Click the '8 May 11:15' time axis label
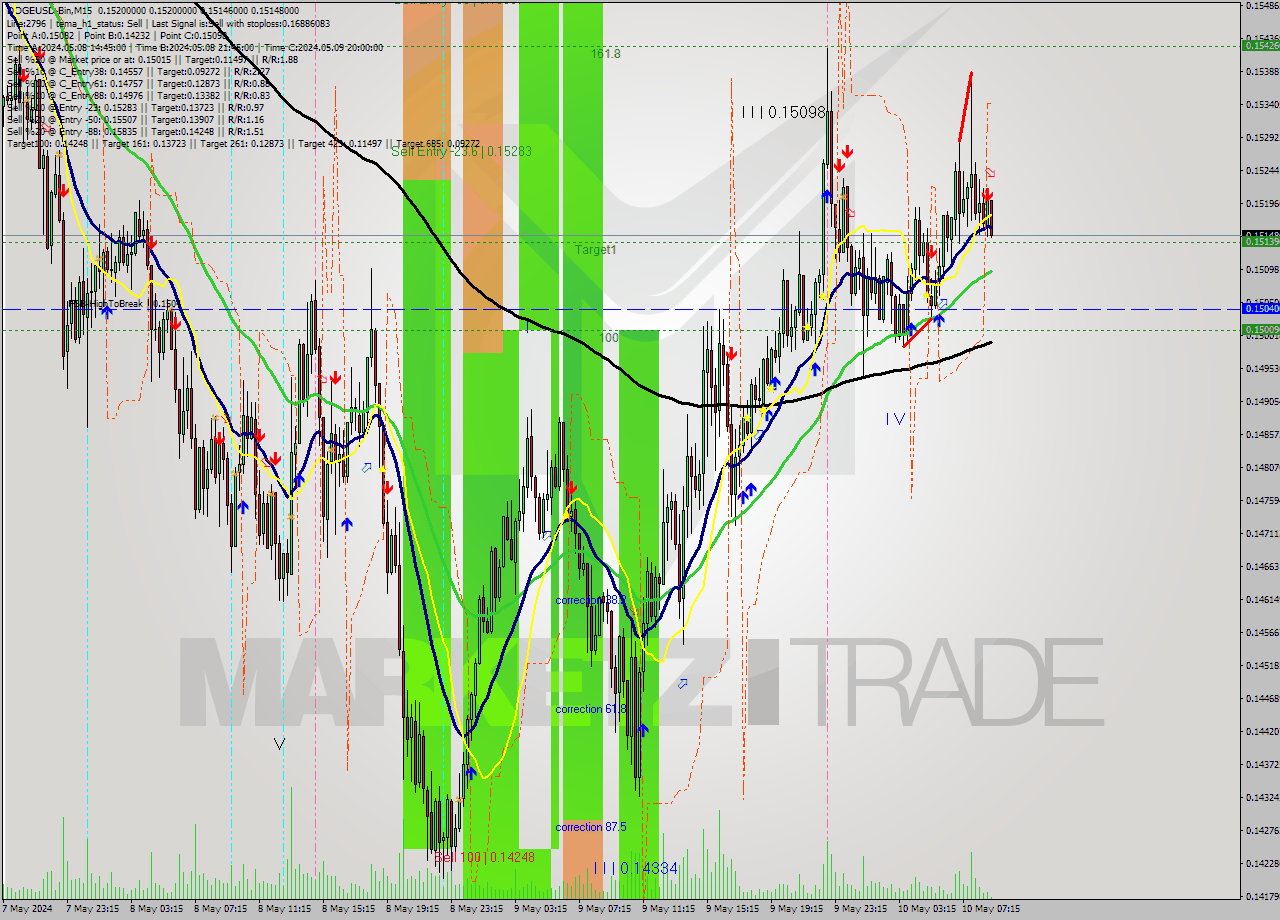Viewport: 1280px width, 920px height. pyautogui.click(x=284, y=909)
